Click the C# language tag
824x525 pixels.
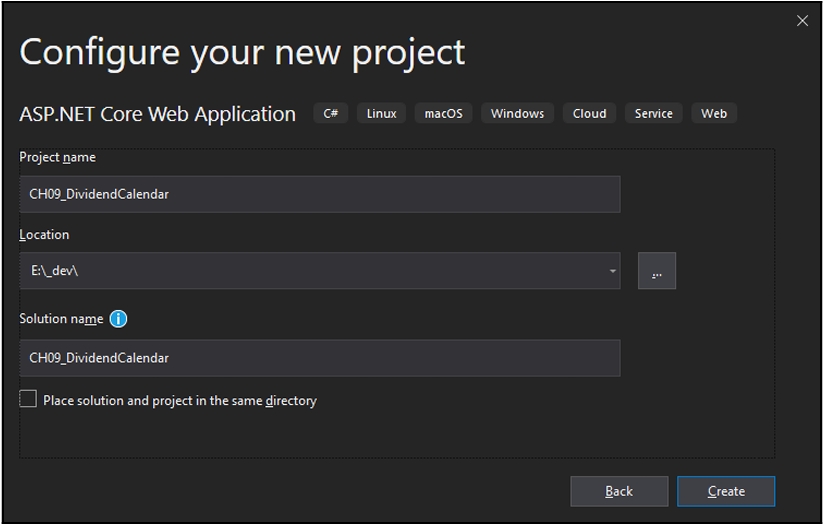331,113
